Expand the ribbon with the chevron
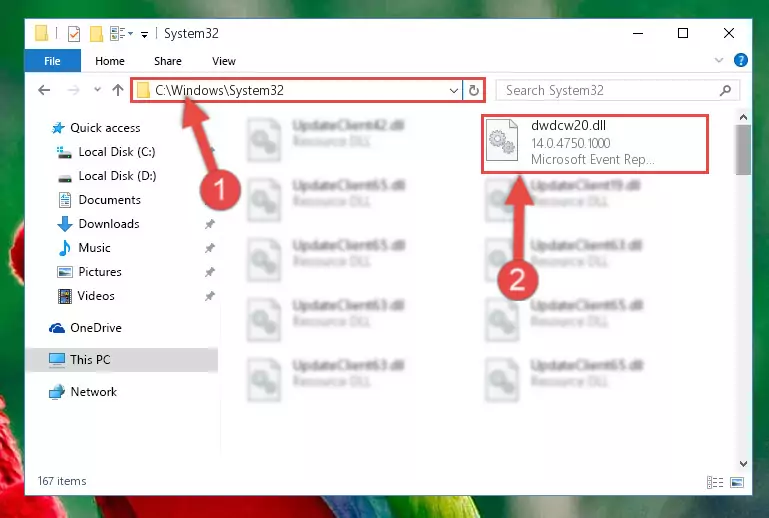The height and width of the screenshot is (518, 769). [718, 60]
